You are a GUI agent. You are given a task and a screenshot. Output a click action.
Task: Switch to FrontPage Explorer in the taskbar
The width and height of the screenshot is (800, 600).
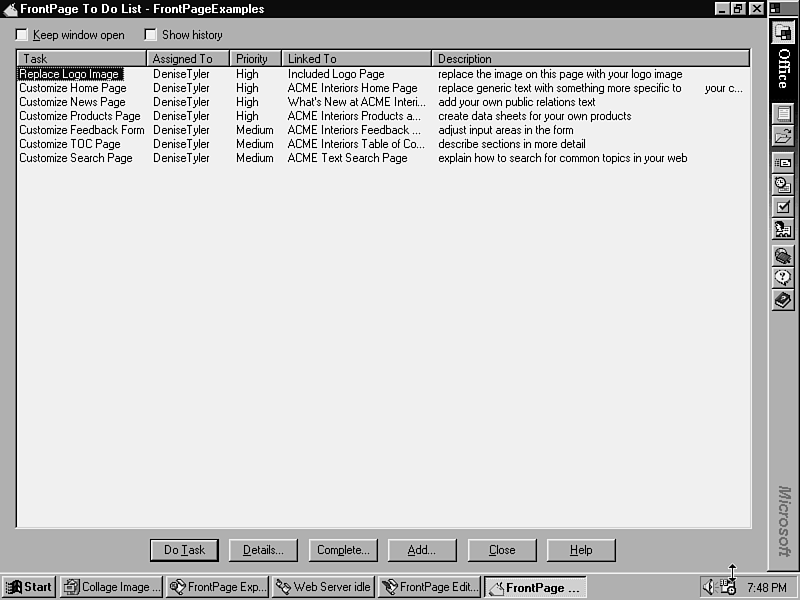point(218,587)
